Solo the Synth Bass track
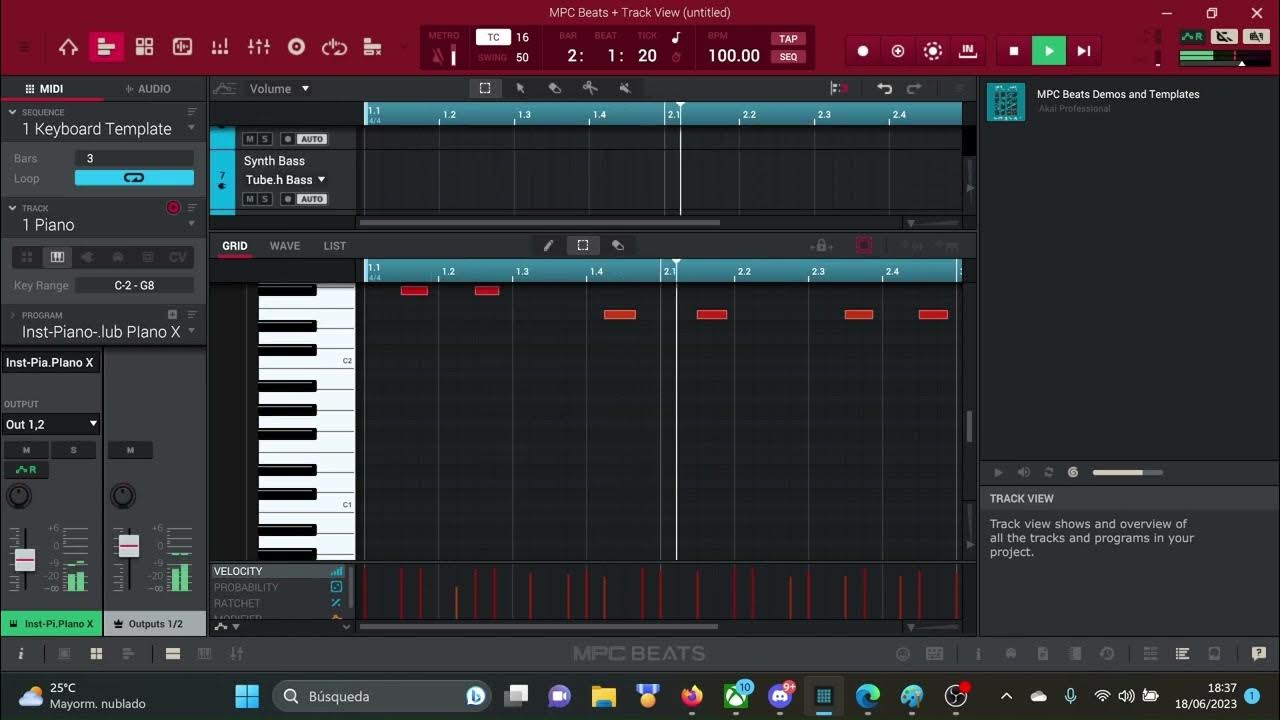This screenshot has height=720, width=1280. [x=265, y=199]
